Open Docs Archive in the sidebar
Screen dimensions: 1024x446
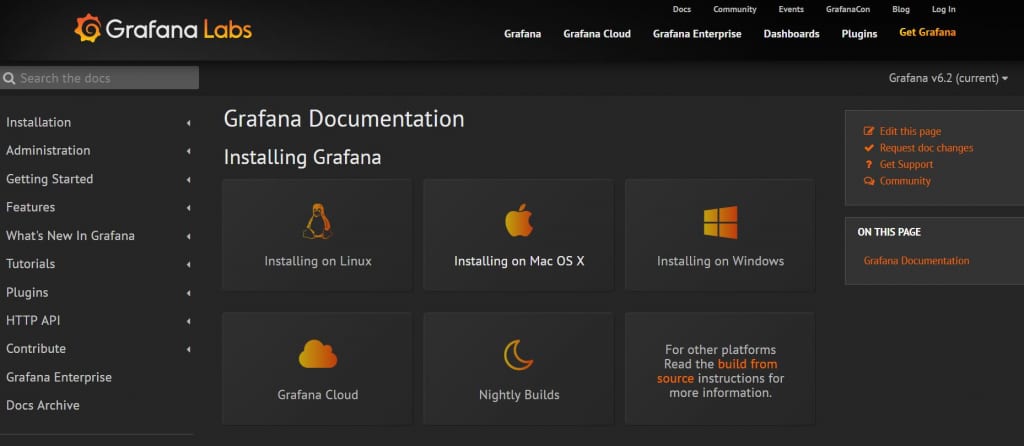click(x=42, y=406)
